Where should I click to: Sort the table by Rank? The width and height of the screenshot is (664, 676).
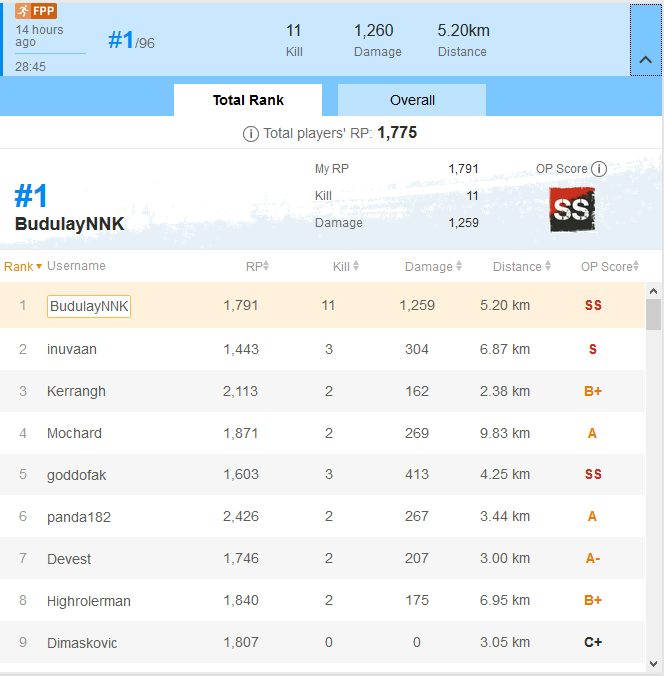pyautogui.click(x=22, y=266)
